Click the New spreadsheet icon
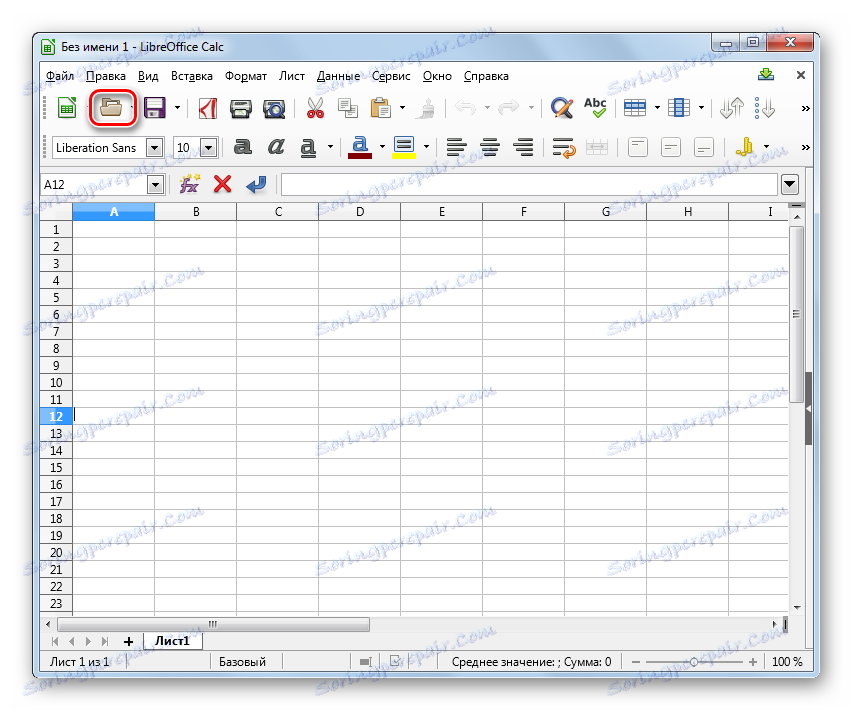Screen dimensions: 853x711 67,108
